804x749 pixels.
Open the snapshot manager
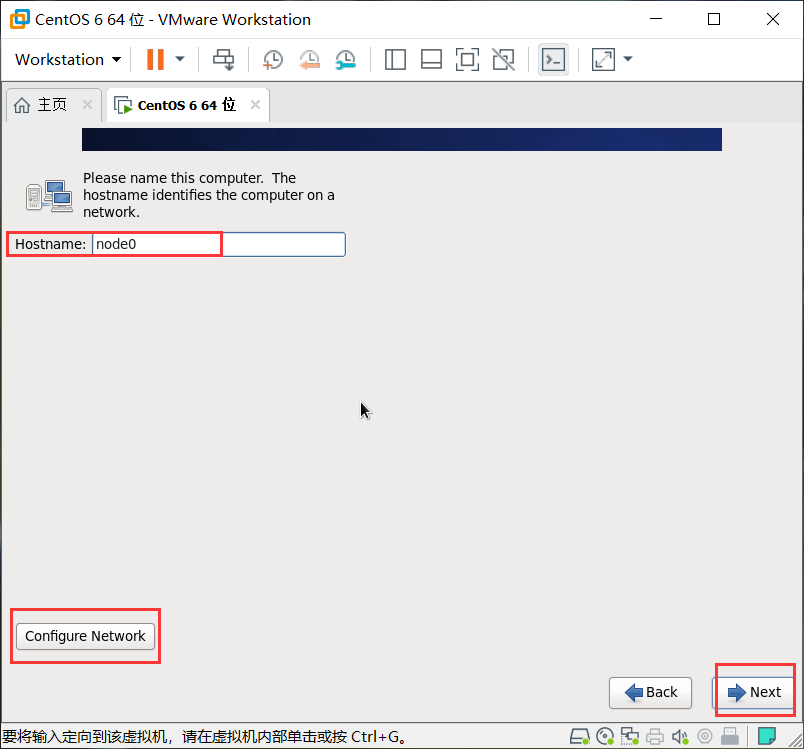pos(346,59)
